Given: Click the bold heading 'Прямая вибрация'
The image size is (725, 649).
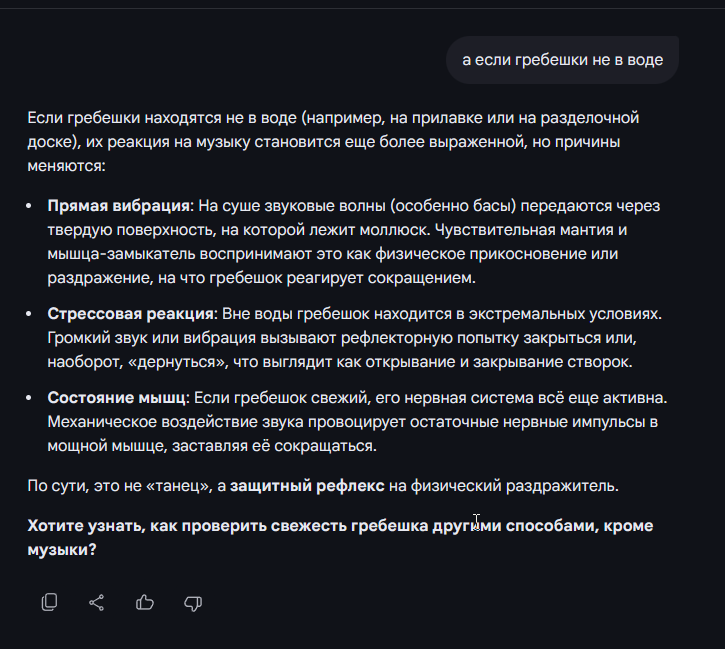Looking at the screenshot, I should coord(119,206).
